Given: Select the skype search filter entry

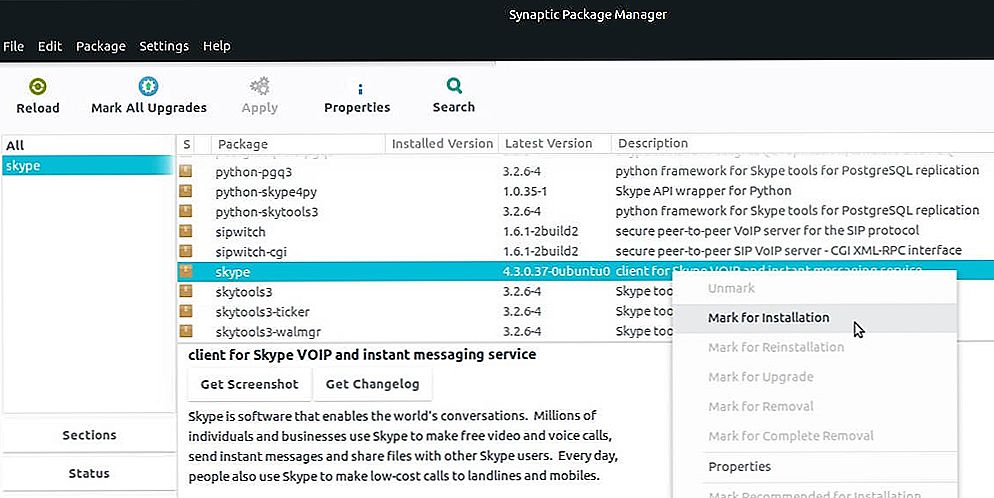Looking at the screenshot, I should [87, 165].
